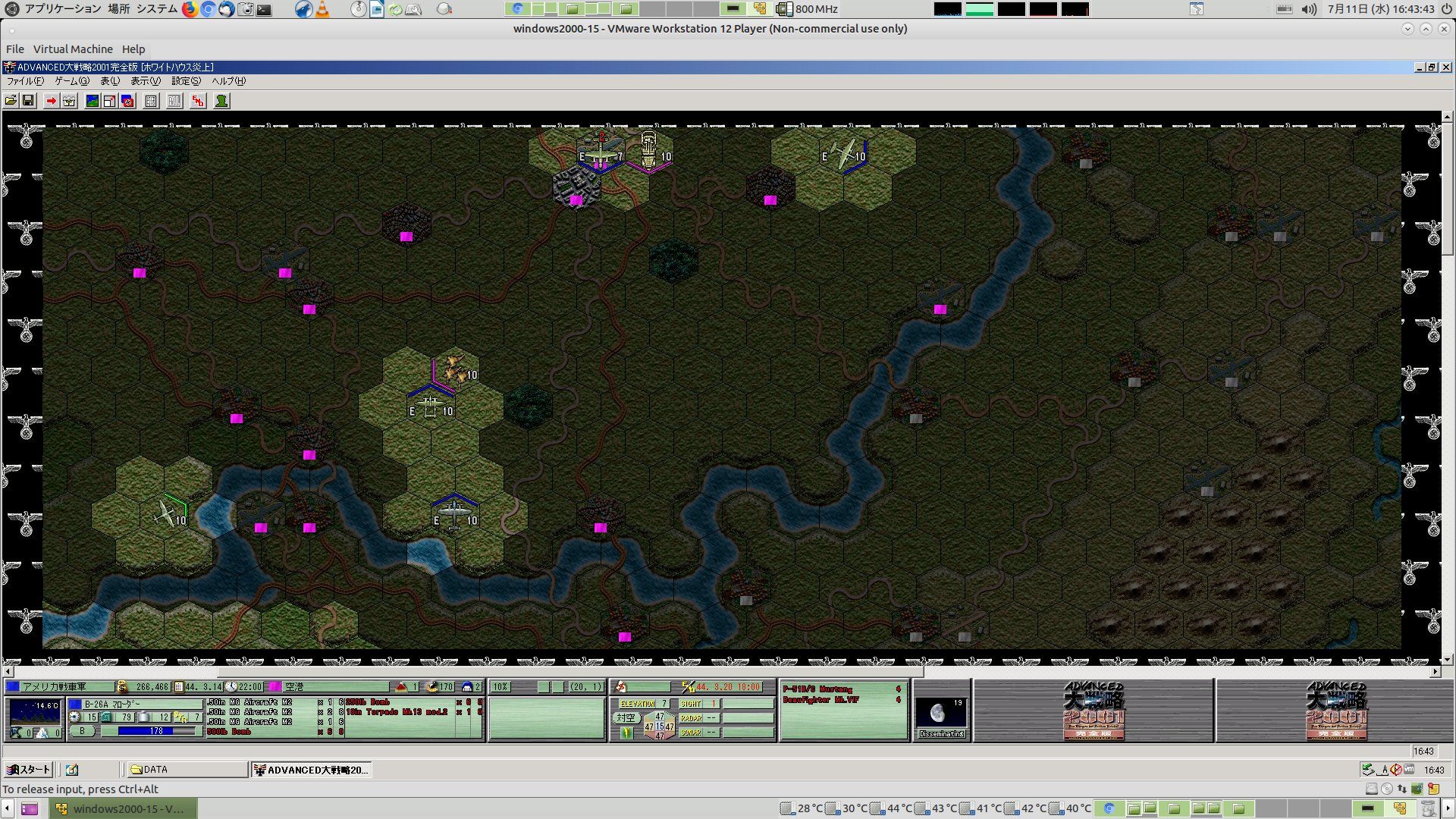Click the floppy disk save icon
The height and width of the screenshot is (819, 1456).
click(x=28, y=101)
